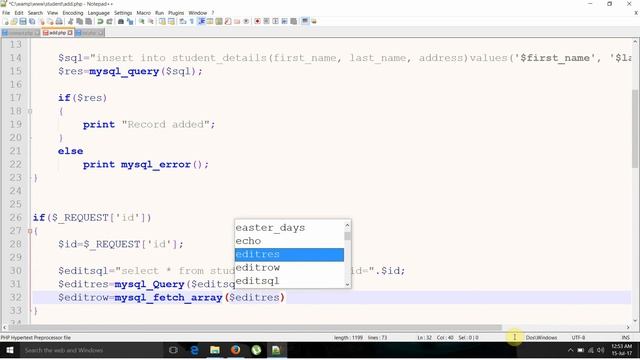Open the User Defined Language dialog icon

pos(210,21)
